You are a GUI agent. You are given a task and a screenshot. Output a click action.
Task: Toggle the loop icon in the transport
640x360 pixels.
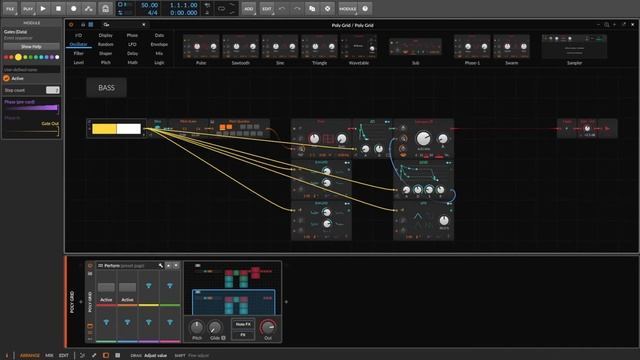coord(221,9)
